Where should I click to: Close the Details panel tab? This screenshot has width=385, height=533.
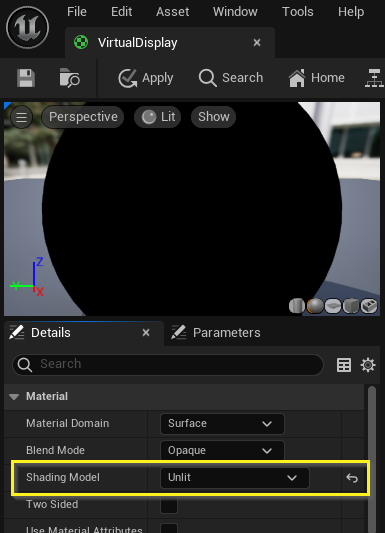pyautogui.click(x=146, y=332)
